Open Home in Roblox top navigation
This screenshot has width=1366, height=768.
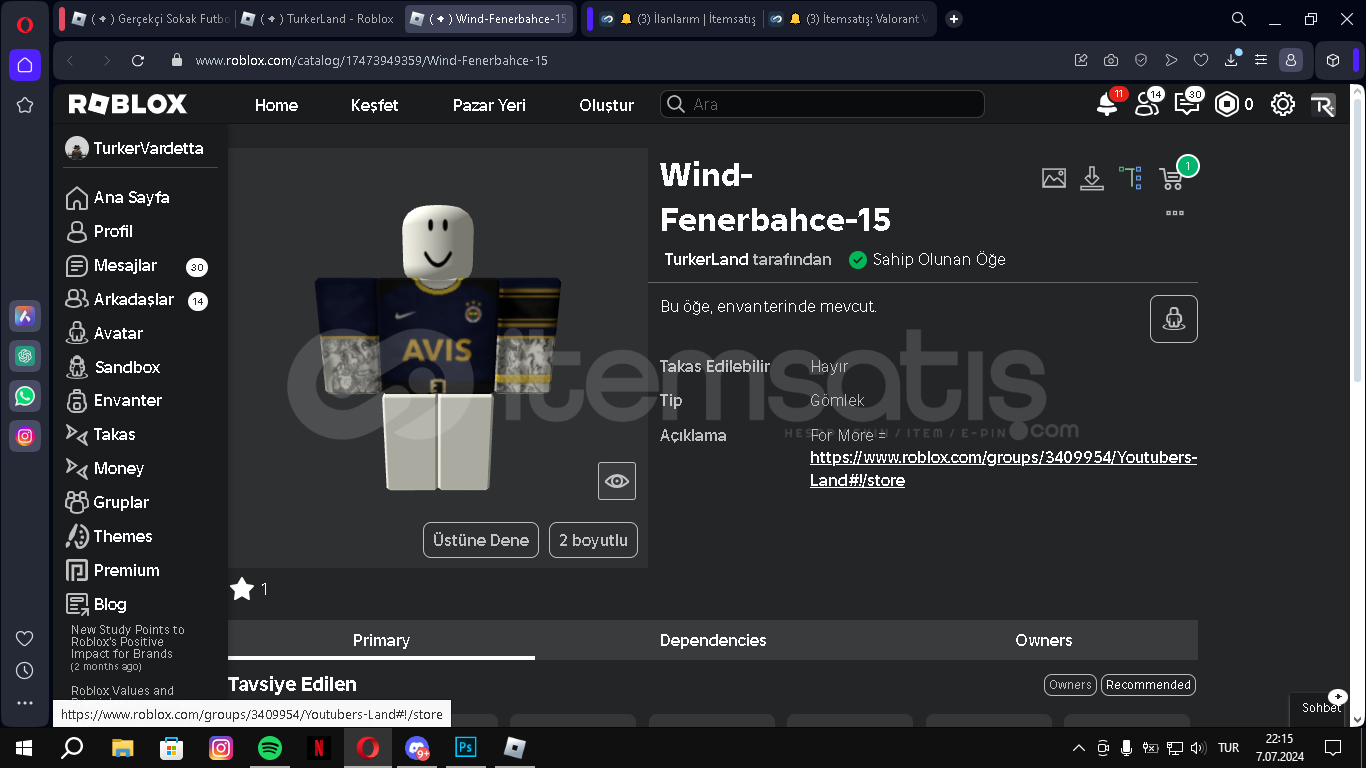point(276,105)
